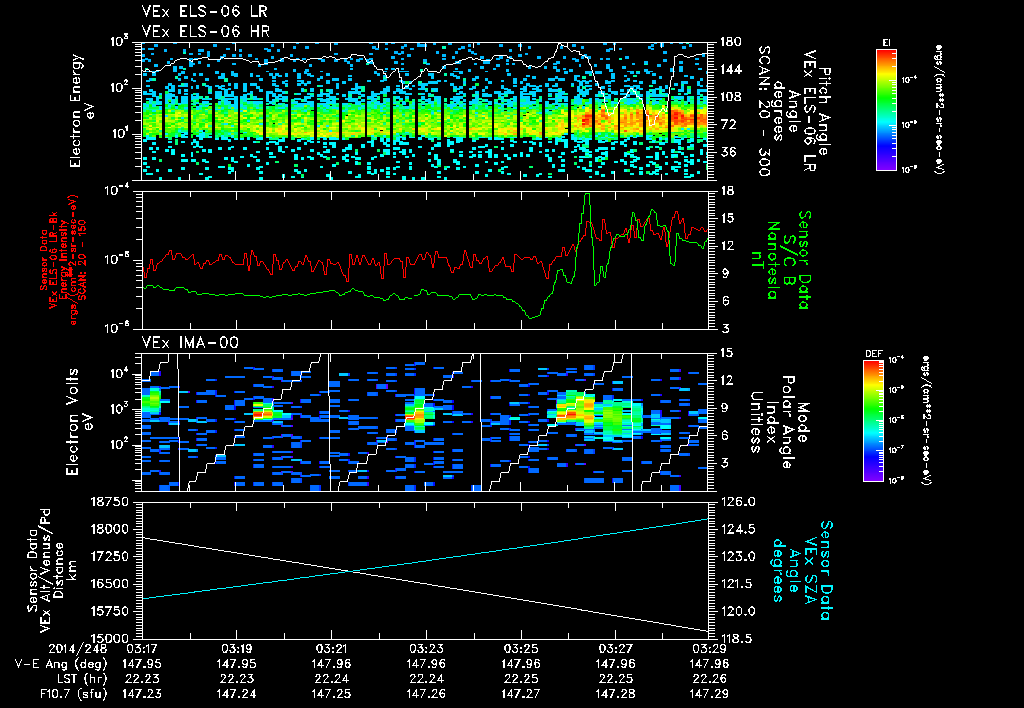Click the "SCAN: 20 - 300" label text
Screen dimensions: 1024x708
pyautogui.click(x=763, y=111)
